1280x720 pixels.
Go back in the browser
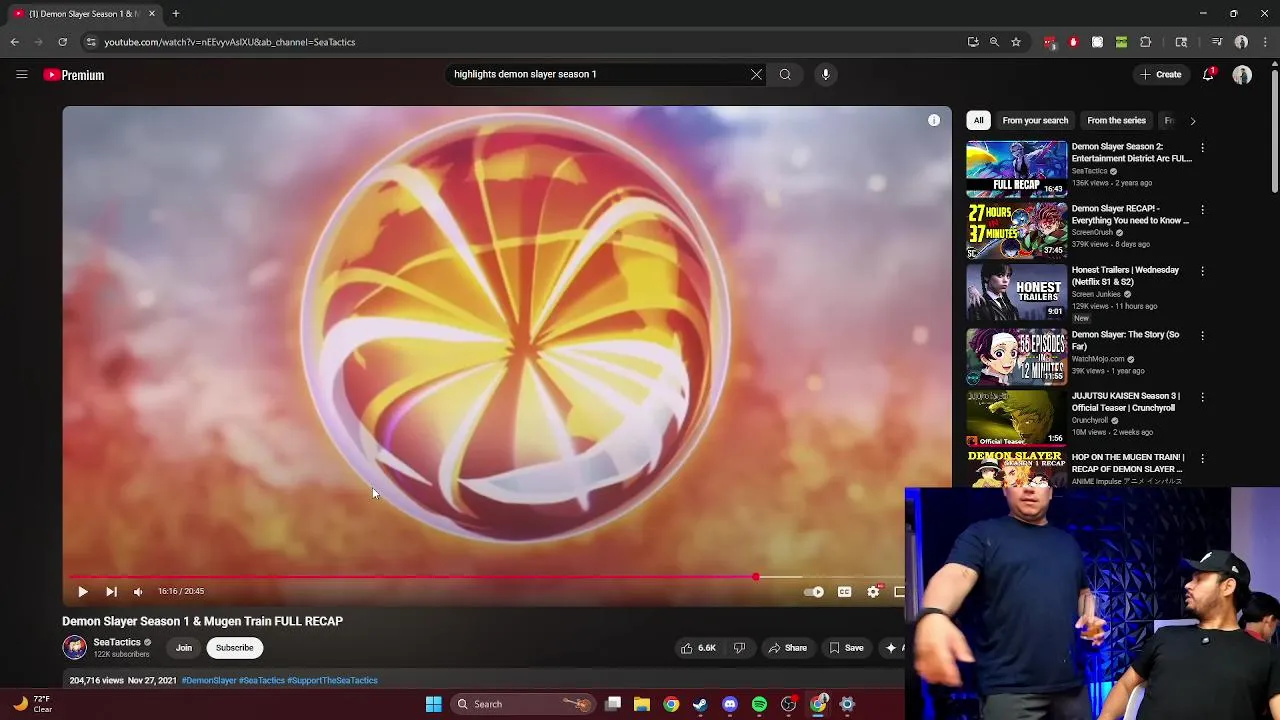[x=14, y=42]
